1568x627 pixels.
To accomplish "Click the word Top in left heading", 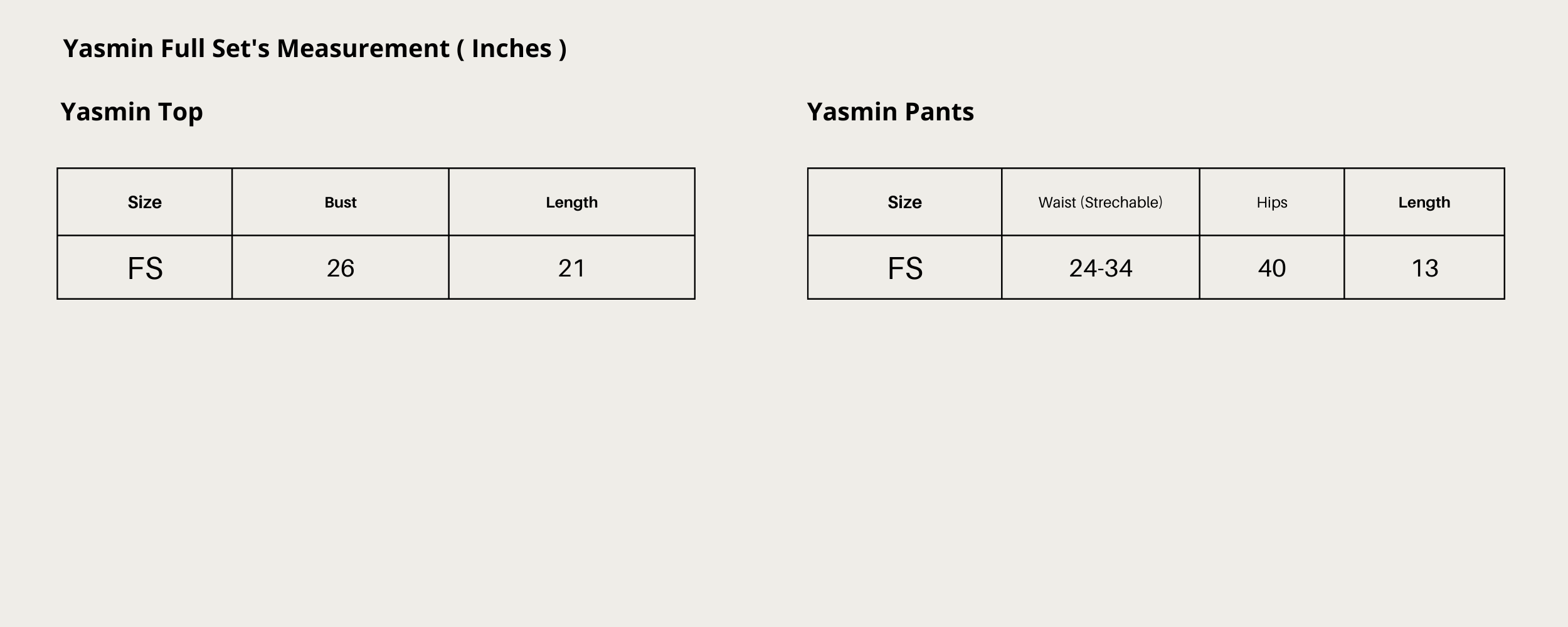I will point(181,113).
